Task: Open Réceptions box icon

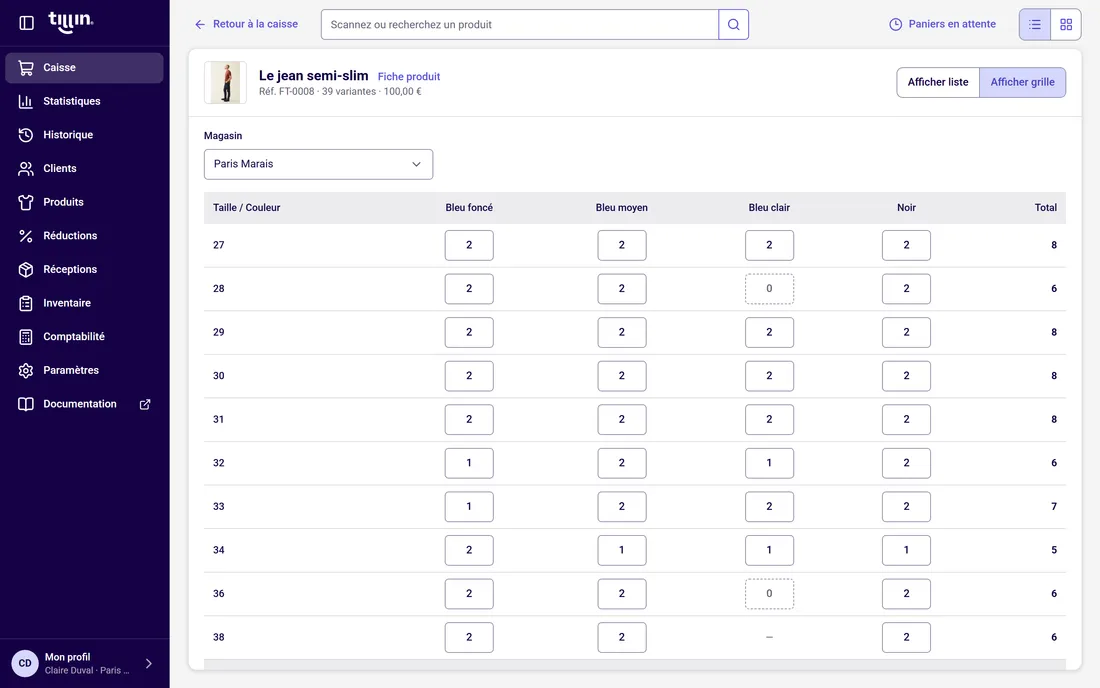Action: [x=26, y=269]
